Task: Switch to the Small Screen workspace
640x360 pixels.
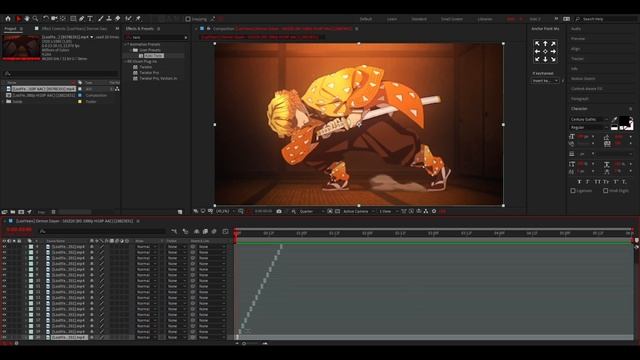Action: click(x=452, y=19)
